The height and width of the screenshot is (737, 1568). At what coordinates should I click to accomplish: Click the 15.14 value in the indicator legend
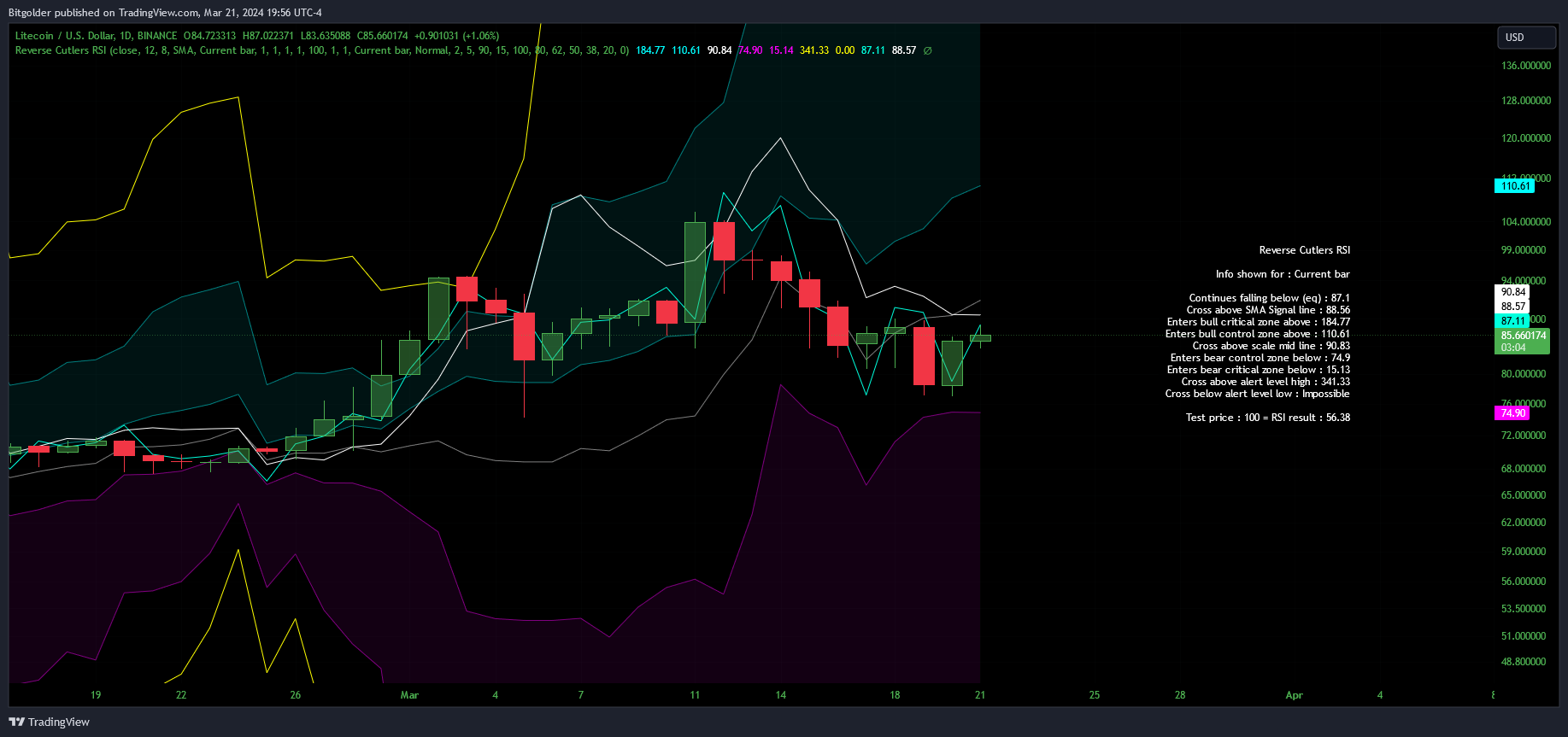pos(781,50)
